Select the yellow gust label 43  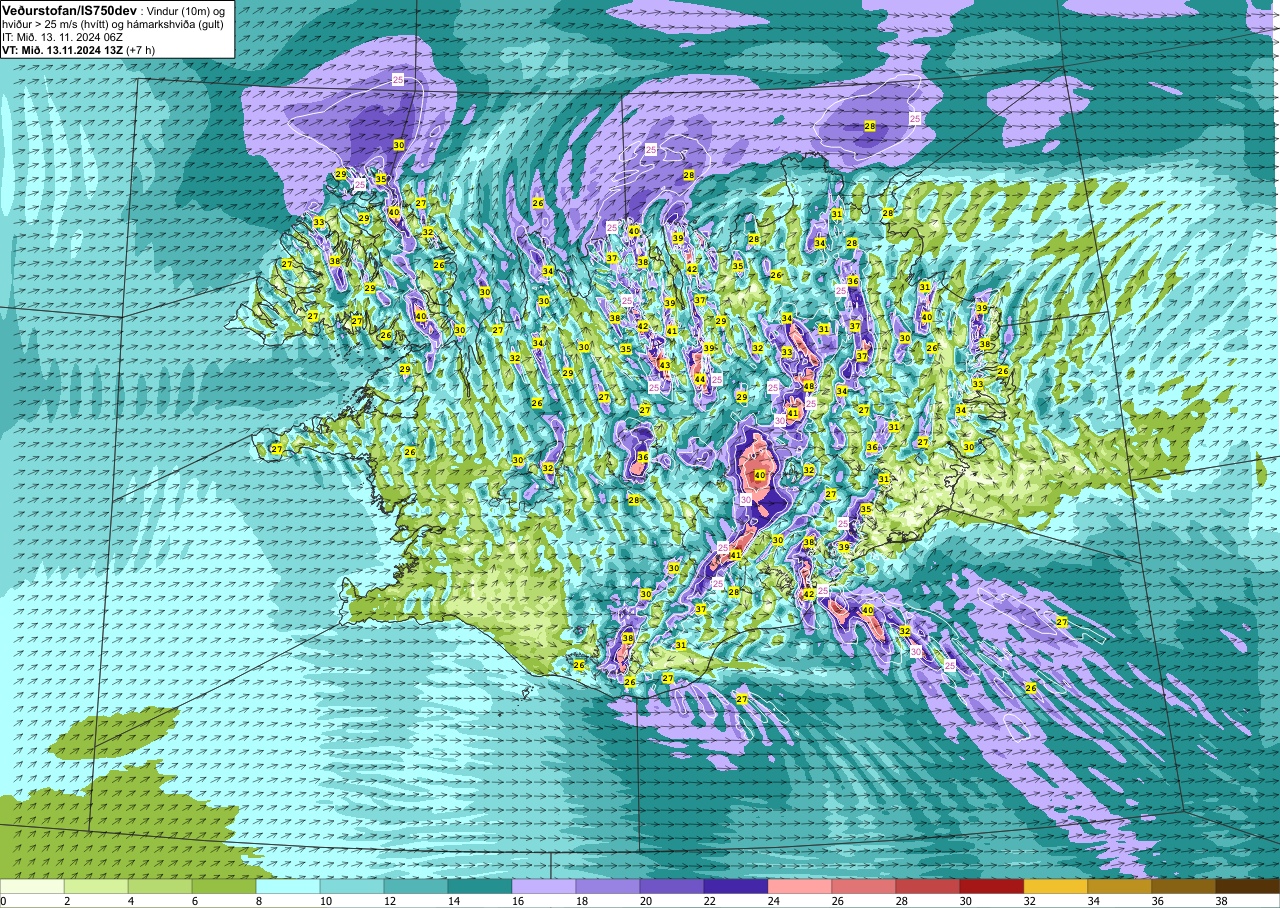point(665,365)
